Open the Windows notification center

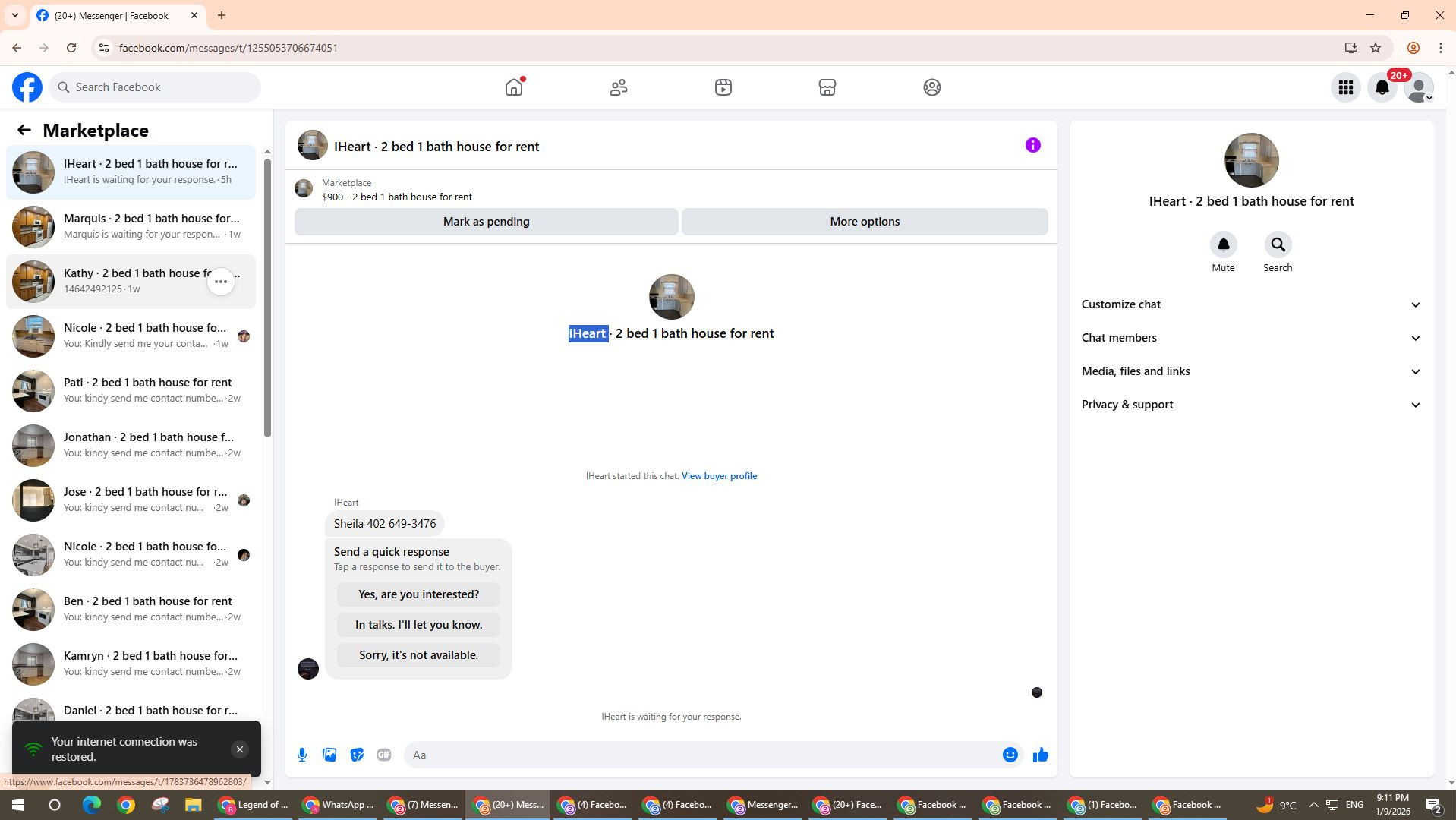pyautogui.click(x=1434, y=805)
